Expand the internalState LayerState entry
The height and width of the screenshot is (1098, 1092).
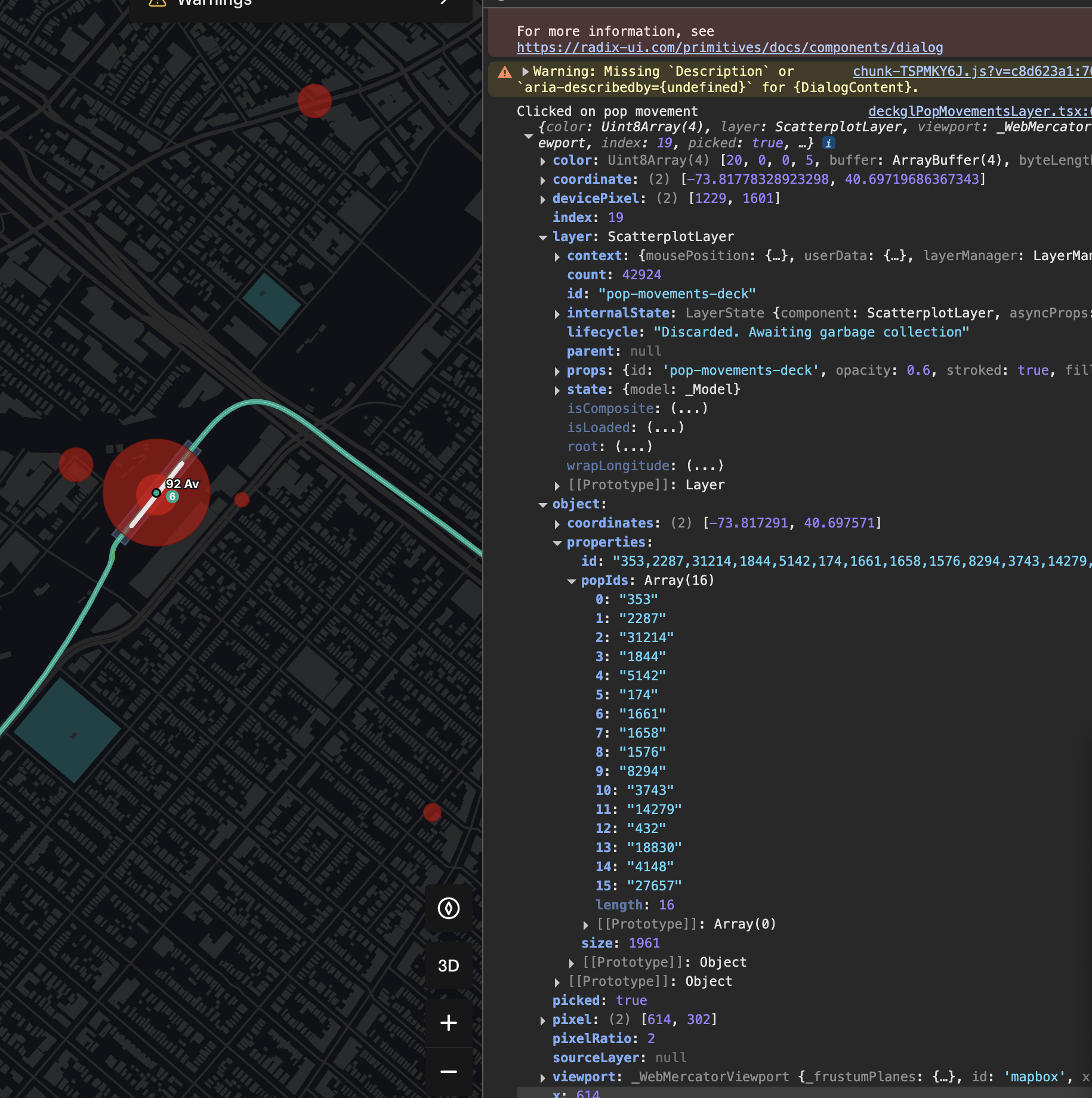(557, 313)
